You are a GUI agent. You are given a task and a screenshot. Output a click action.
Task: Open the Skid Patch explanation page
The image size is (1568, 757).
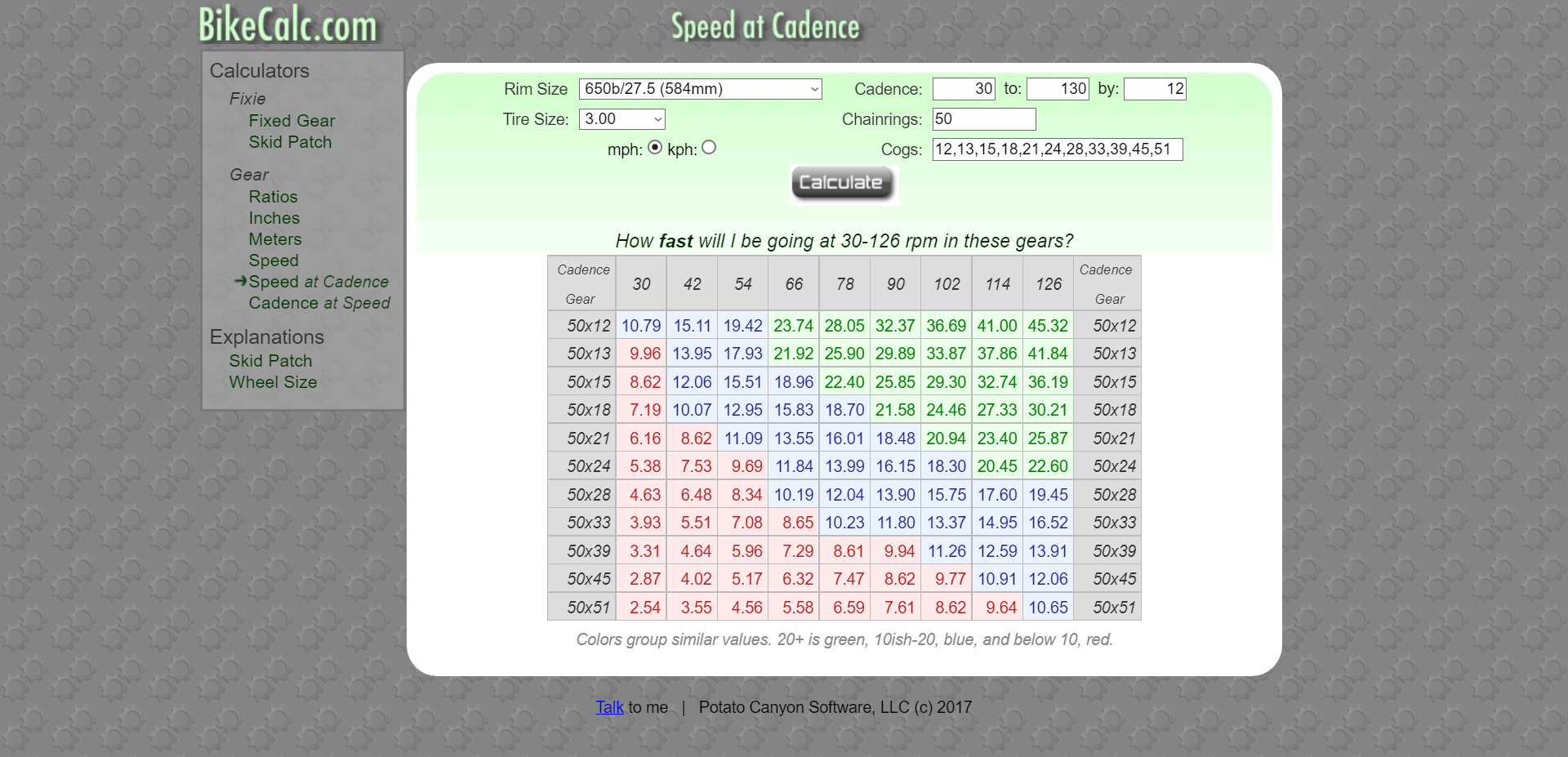pyautogui.click(x=271, y=360)
